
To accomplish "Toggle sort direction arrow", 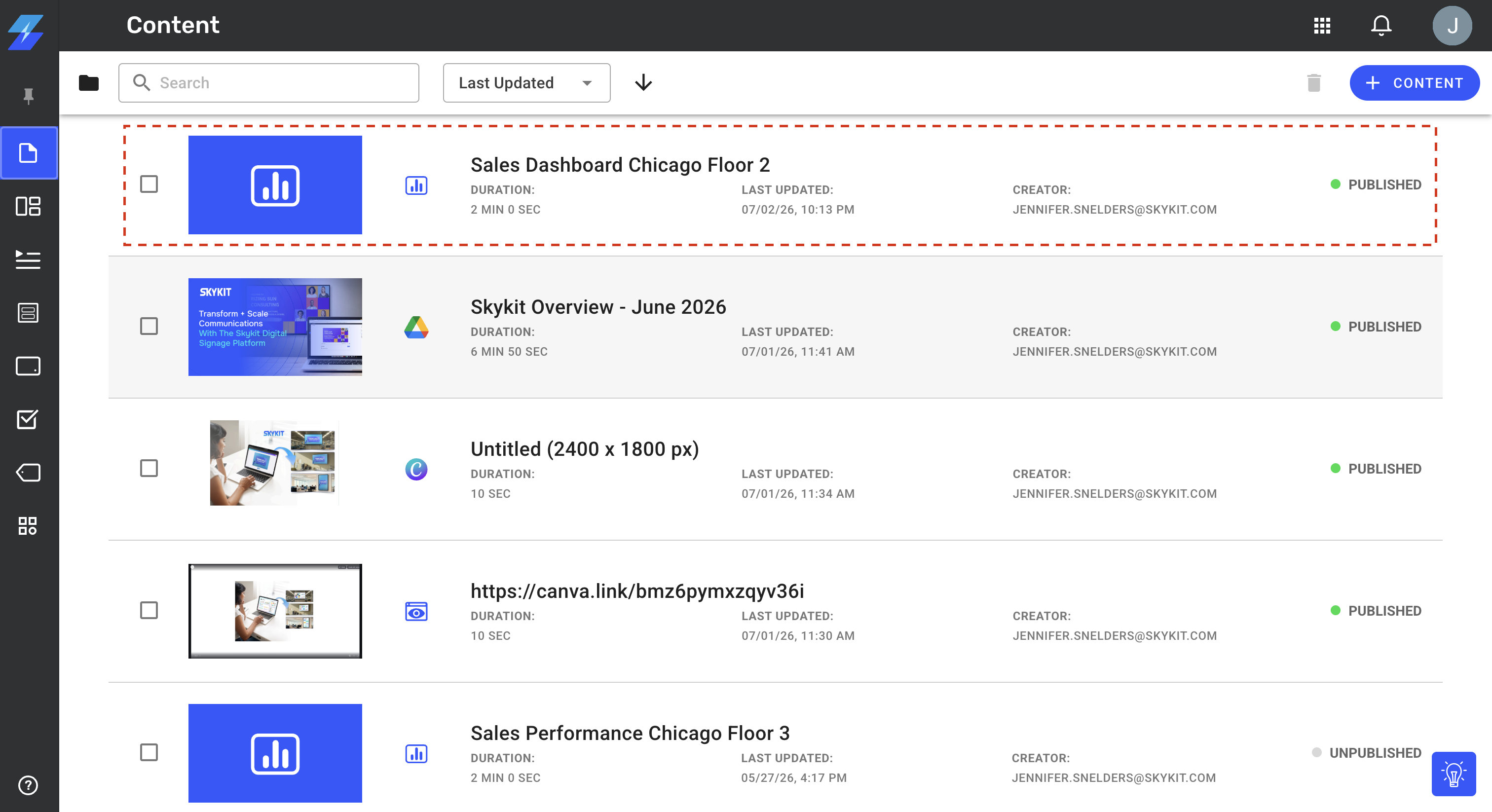I will [x=643, y=83].
